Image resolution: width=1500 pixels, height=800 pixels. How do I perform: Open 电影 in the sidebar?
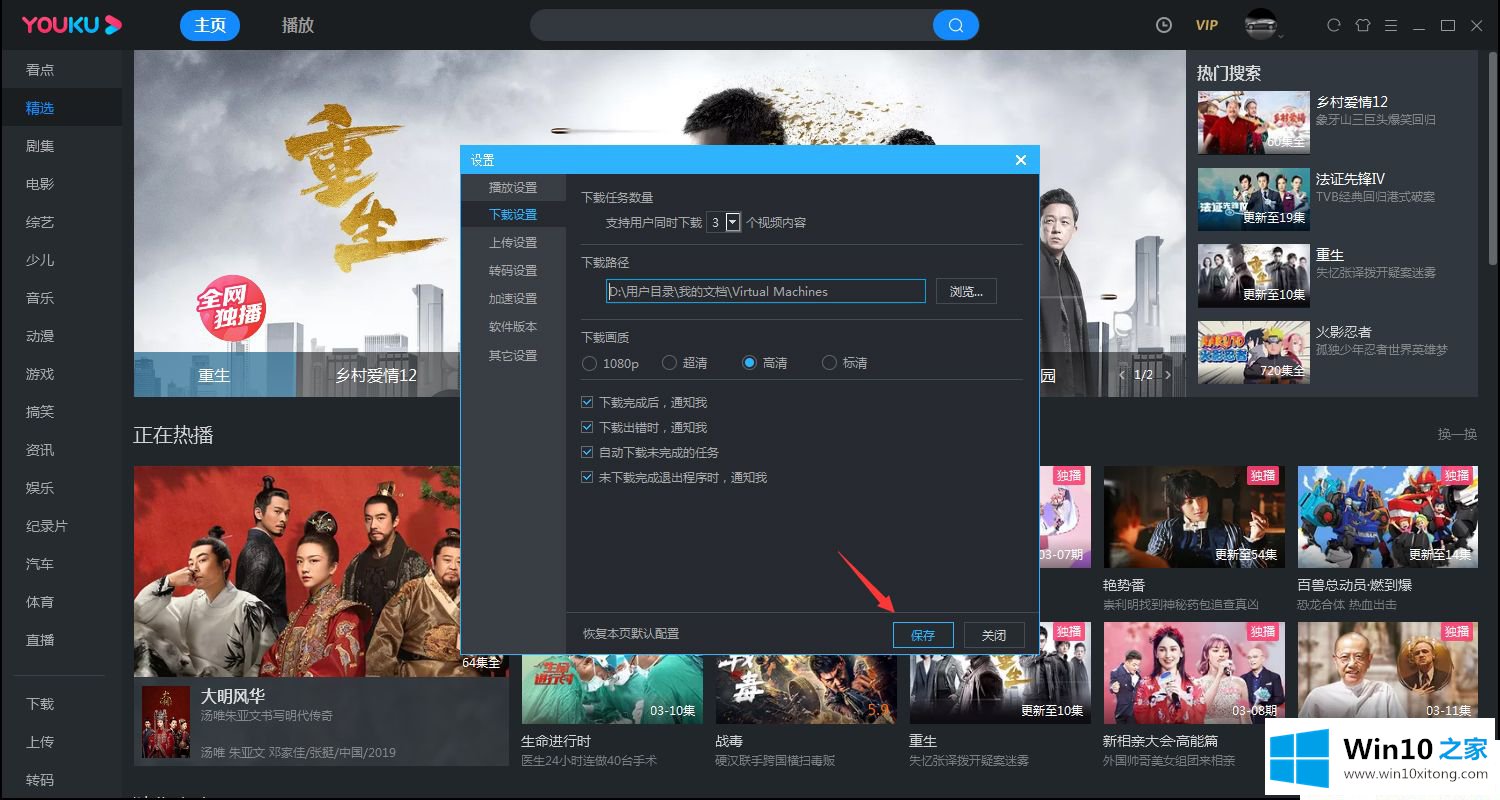[x=40, y=184]
